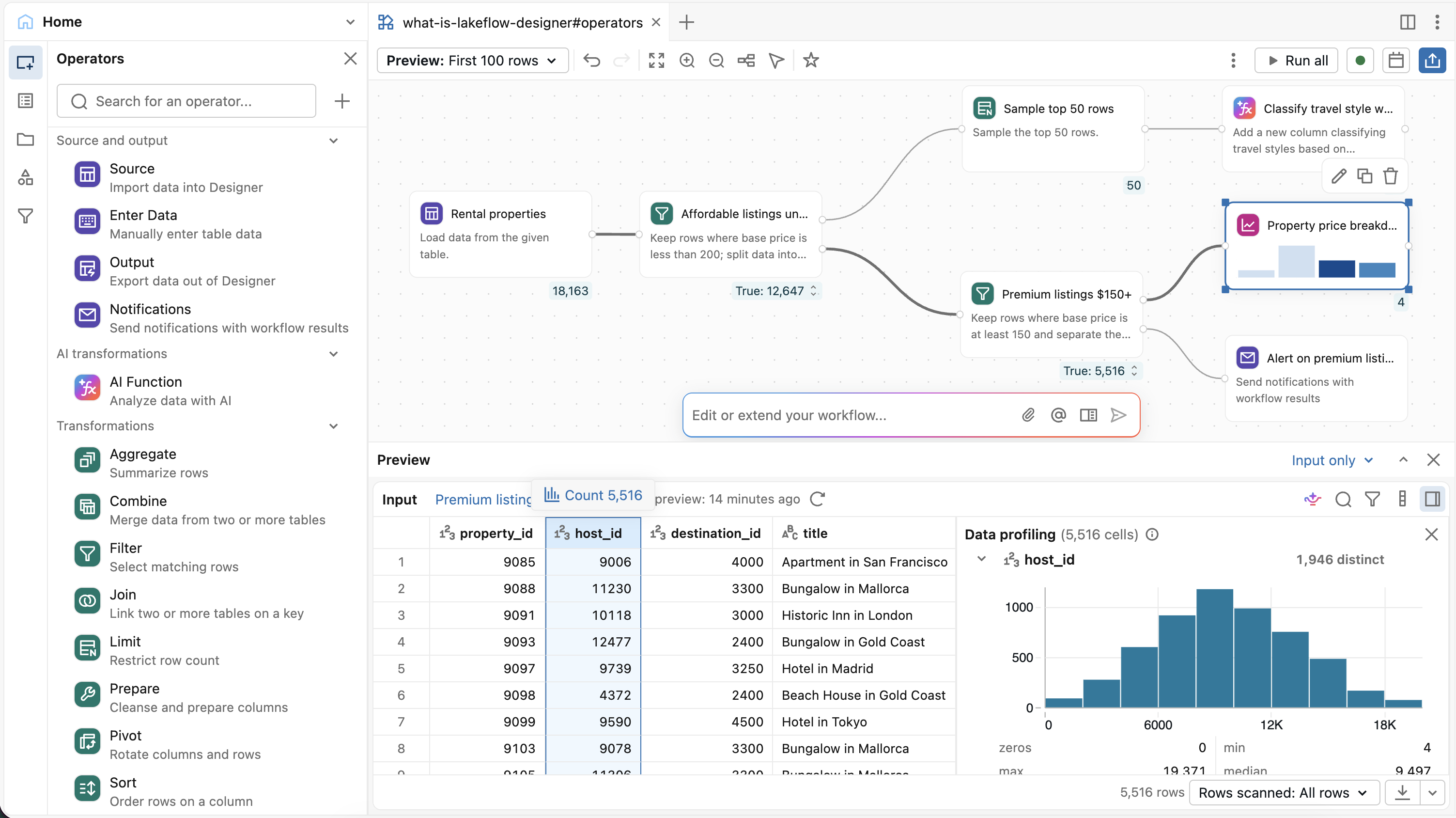Download the preview results
Screen dimensions: 1456x818
click(1402, 793)
